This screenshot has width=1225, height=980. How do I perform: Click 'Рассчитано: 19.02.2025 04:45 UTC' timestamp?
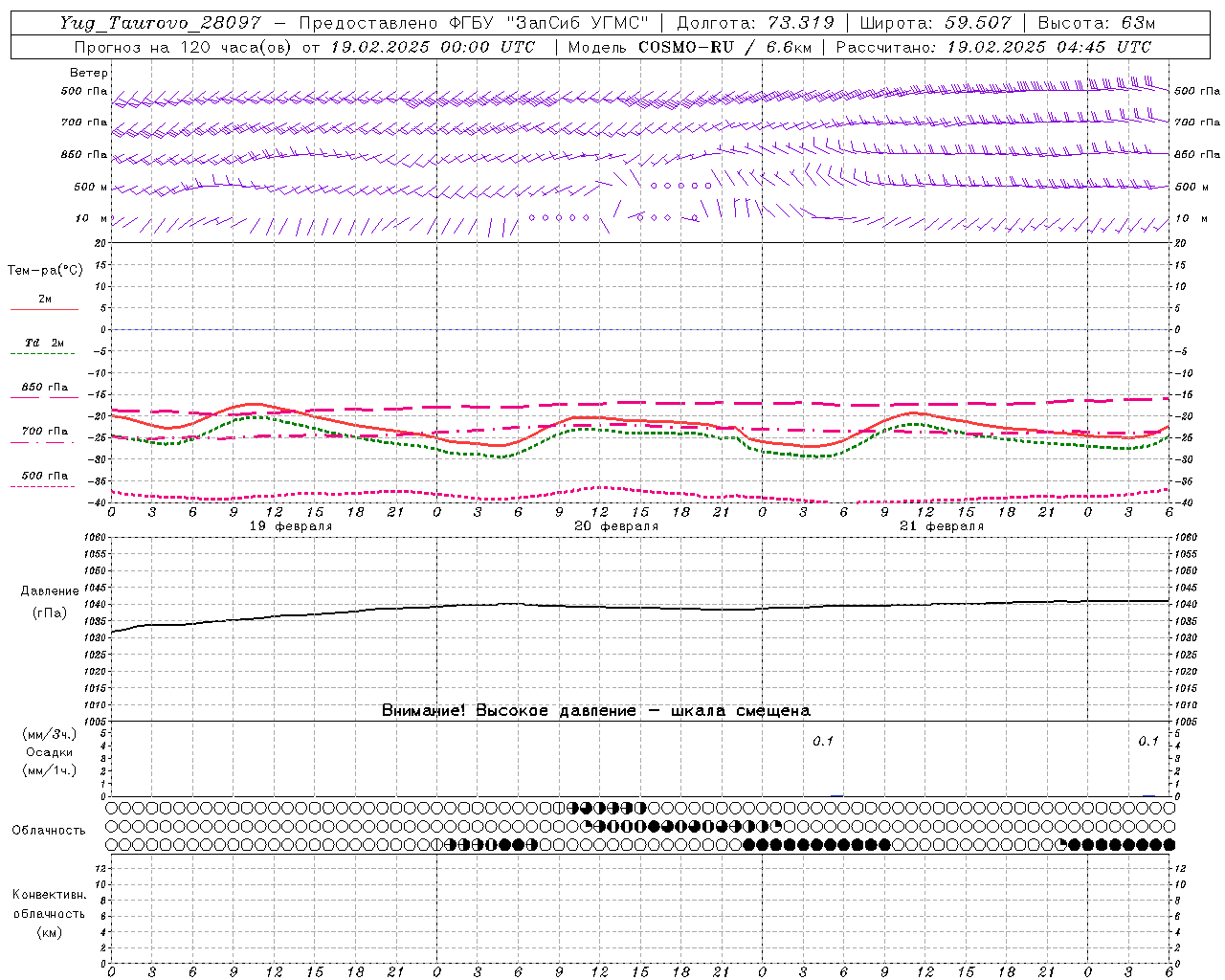pyautogui.click(x=993, y=47)
